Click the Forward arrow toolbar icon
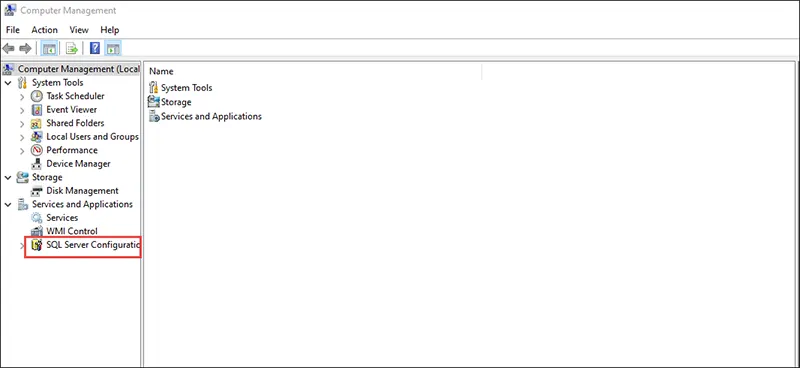The image size is (800, 368). click(x=25, y=48)
